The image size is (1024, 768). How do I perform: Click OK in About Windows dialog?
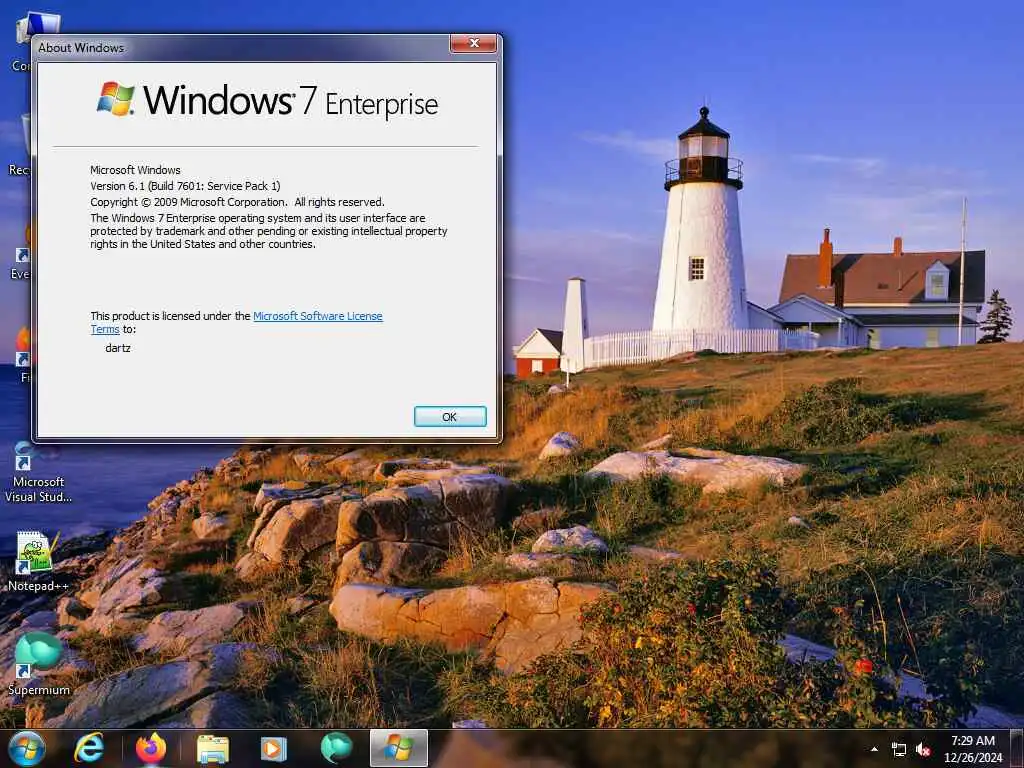tap(450, 417)
